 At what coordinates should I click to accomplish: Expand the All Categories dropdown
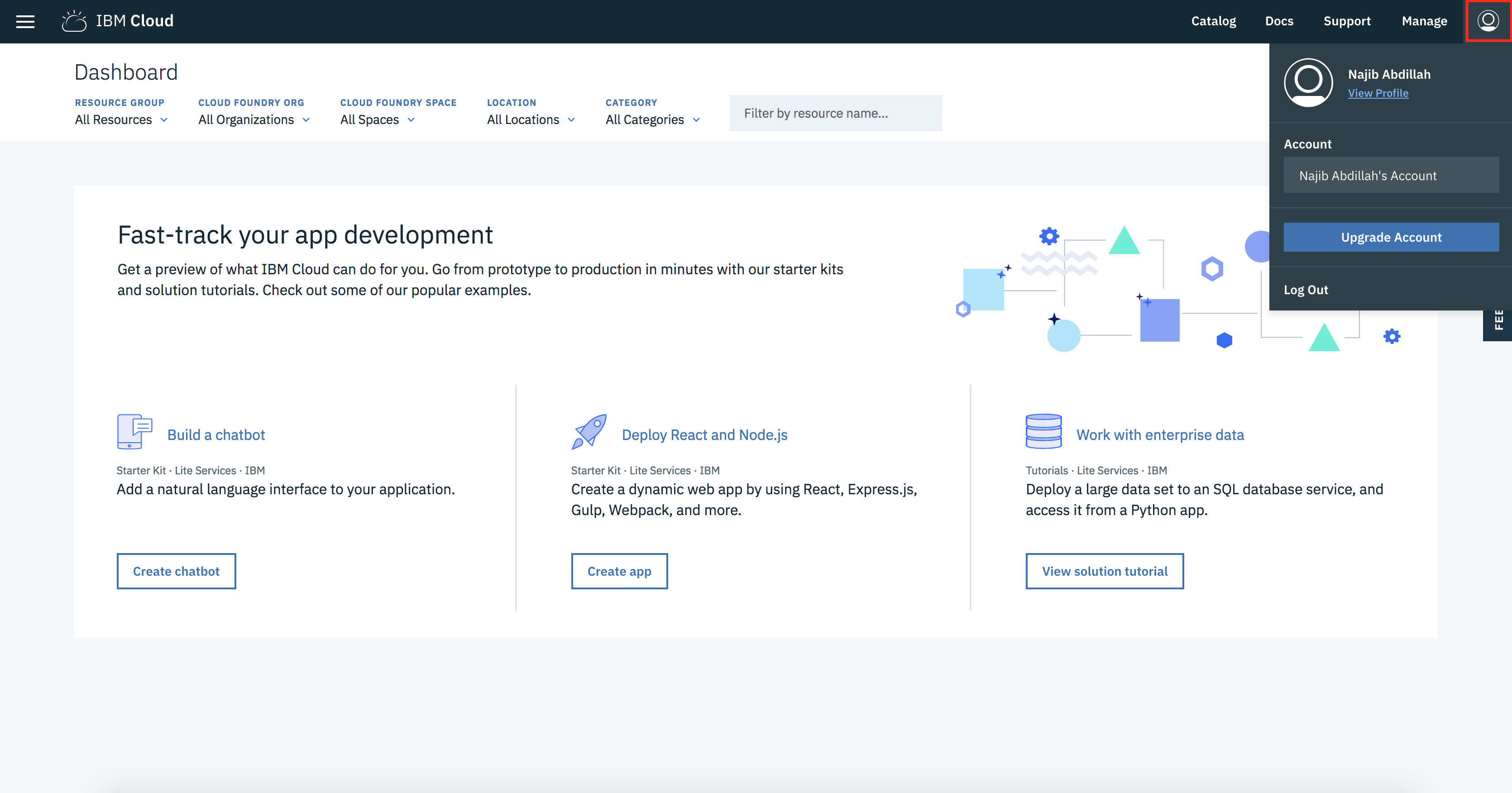[x=653, y=120]
